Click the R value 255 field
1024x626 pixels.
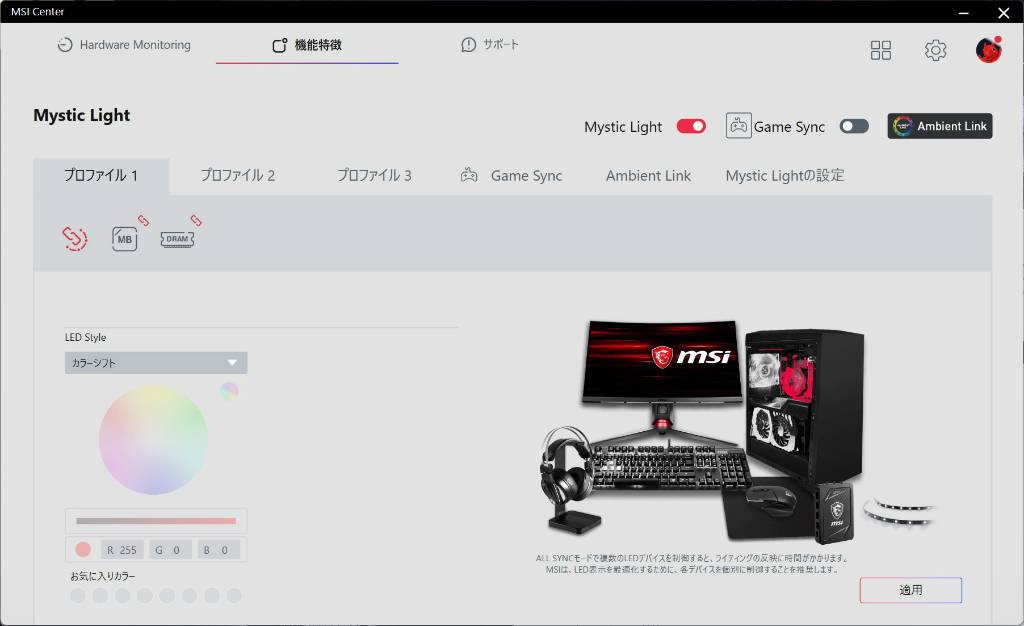coord(121,550)
